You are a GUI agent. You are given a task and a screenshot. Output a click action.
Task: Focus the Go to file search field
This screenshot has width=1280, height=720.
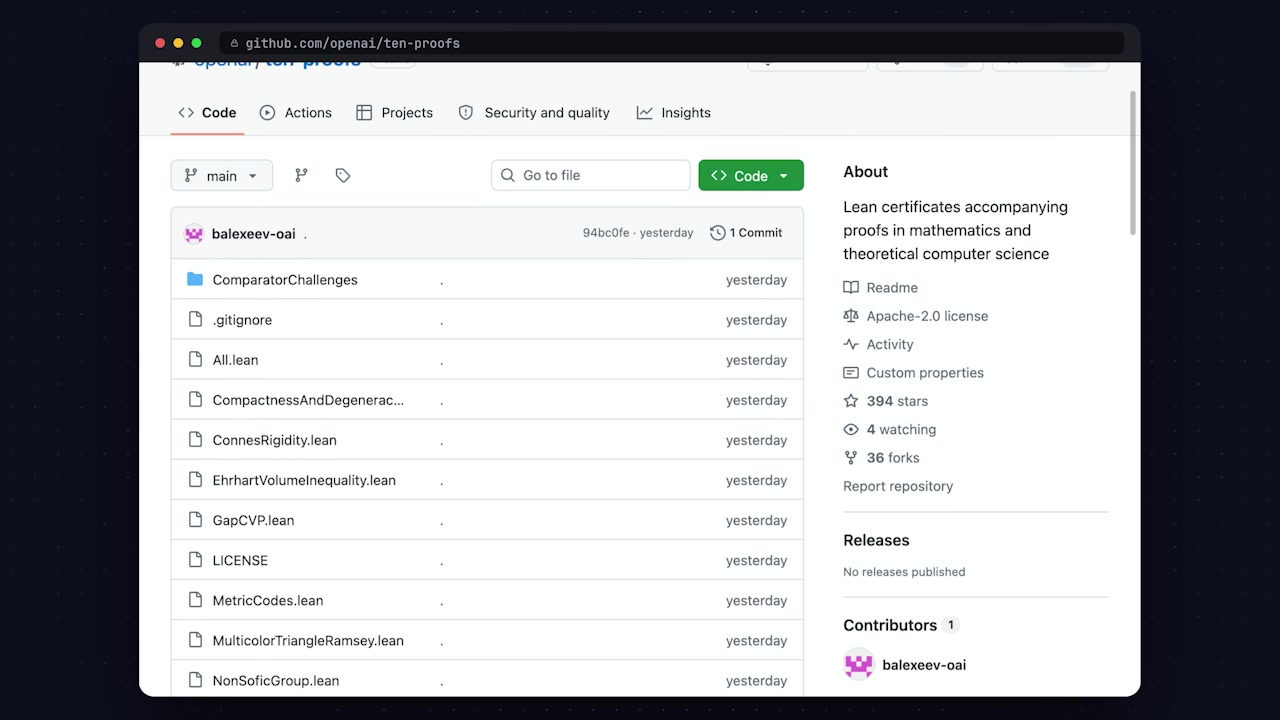pos(591,175)
